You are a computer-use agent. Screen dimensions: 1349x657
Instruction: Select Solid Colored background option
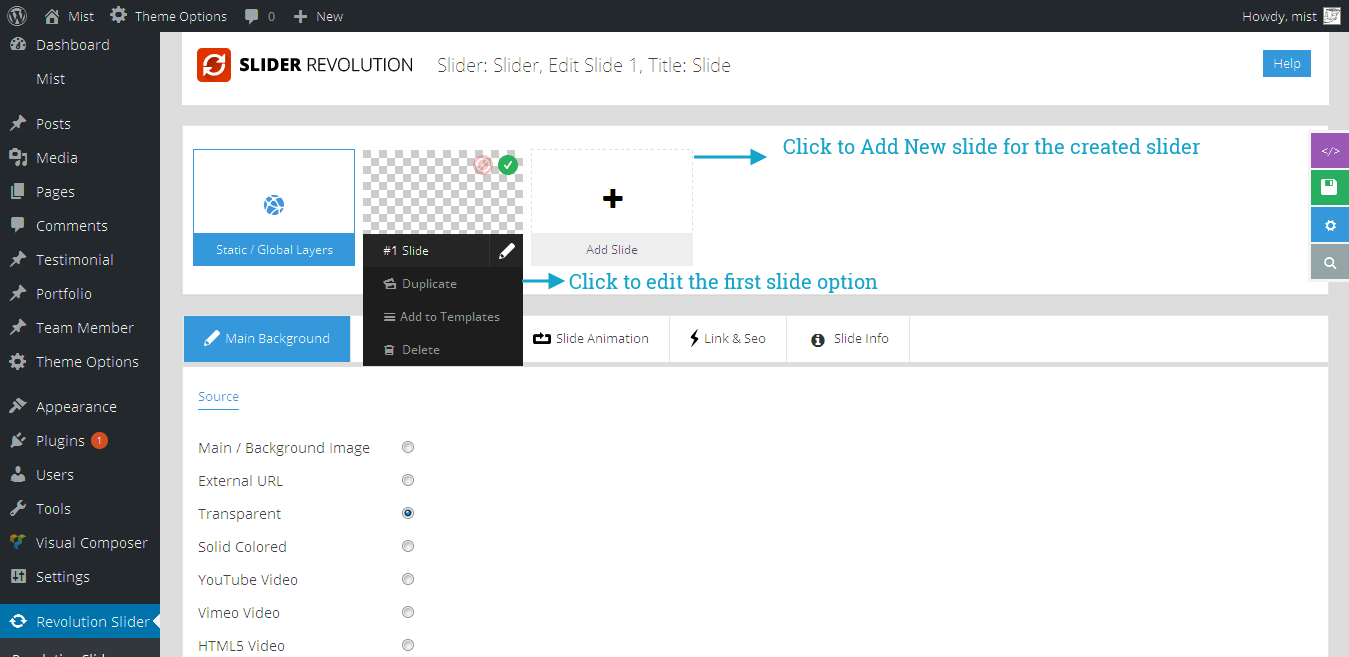pos(408,546)
